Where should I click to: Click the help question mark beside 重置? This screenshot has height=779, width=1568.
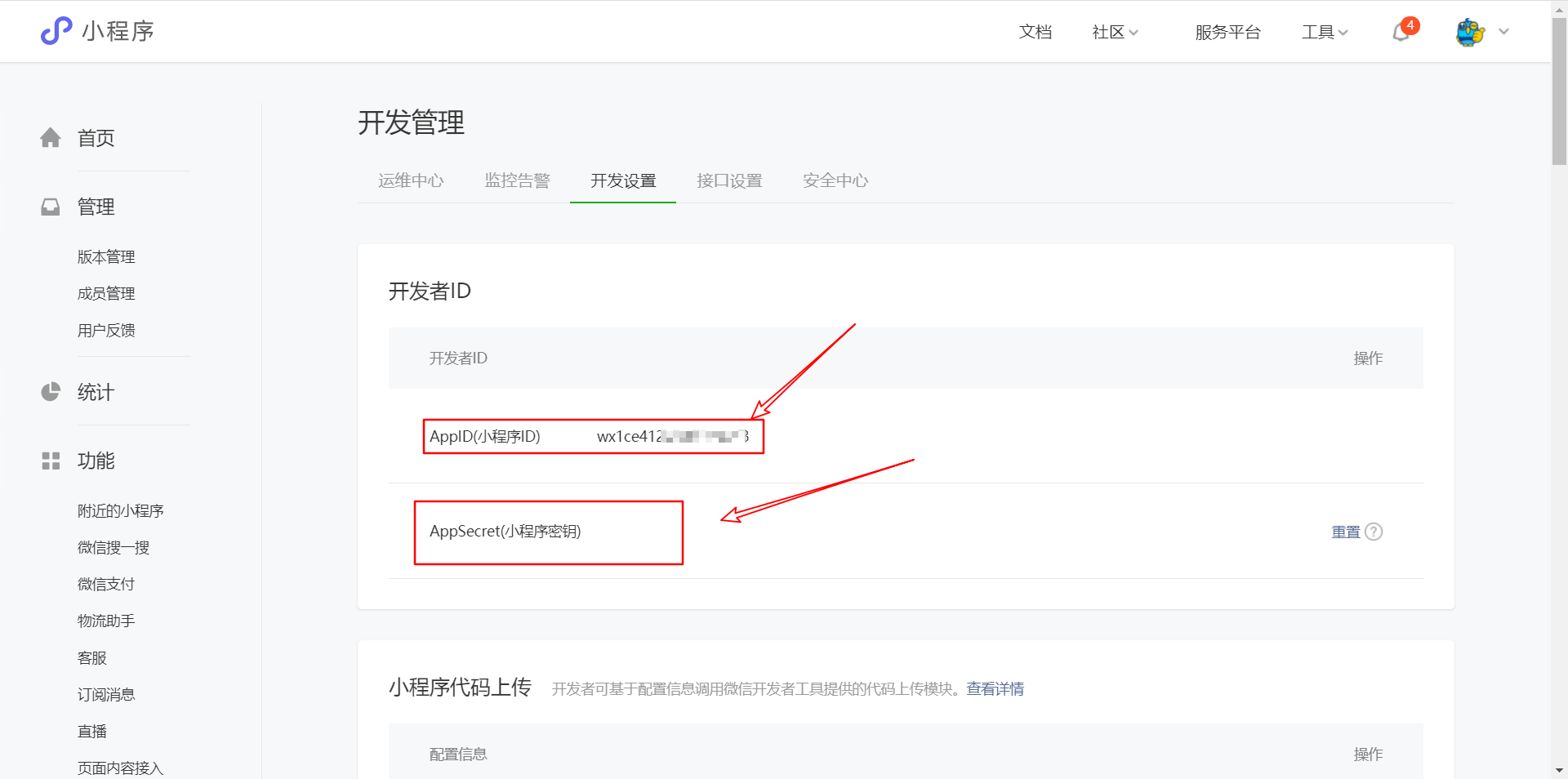1374,532
